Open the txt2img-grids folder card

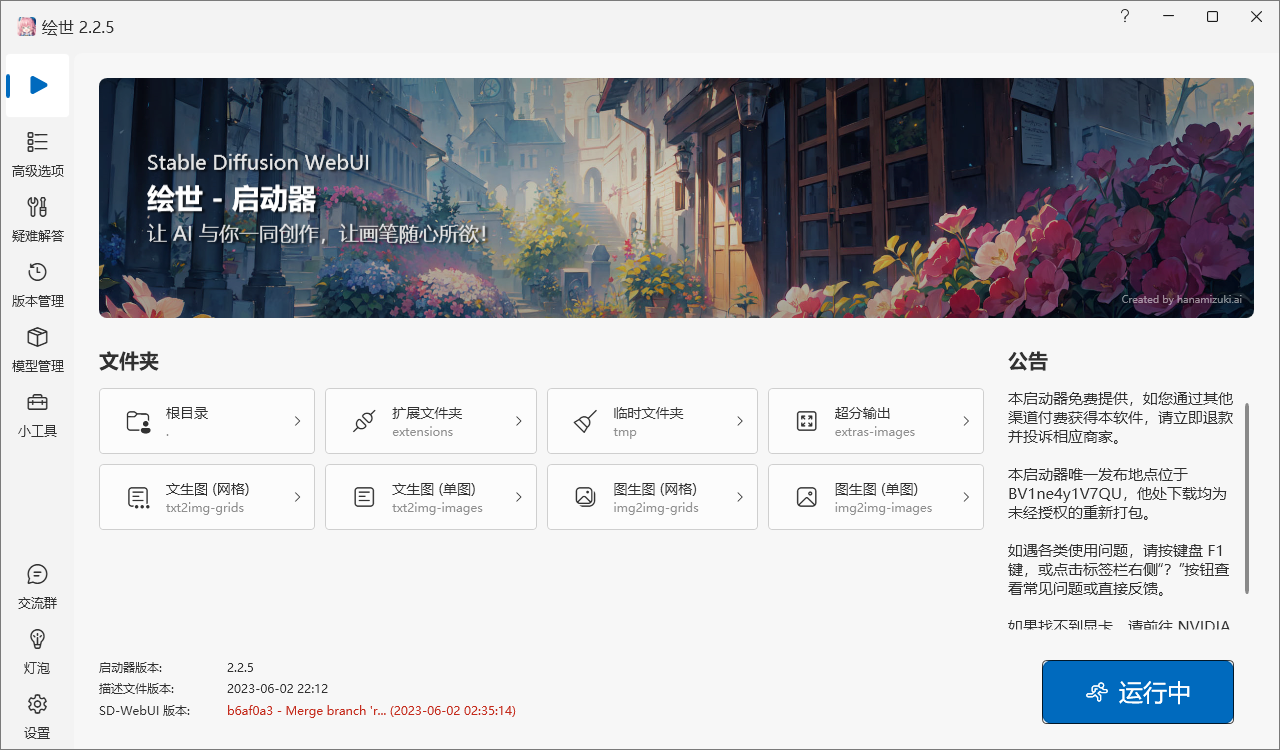tap(207, 497)
